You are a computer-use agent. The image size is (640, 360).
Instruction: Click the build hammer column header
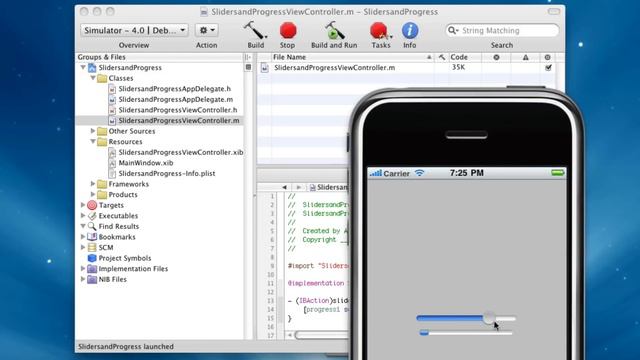441,57
